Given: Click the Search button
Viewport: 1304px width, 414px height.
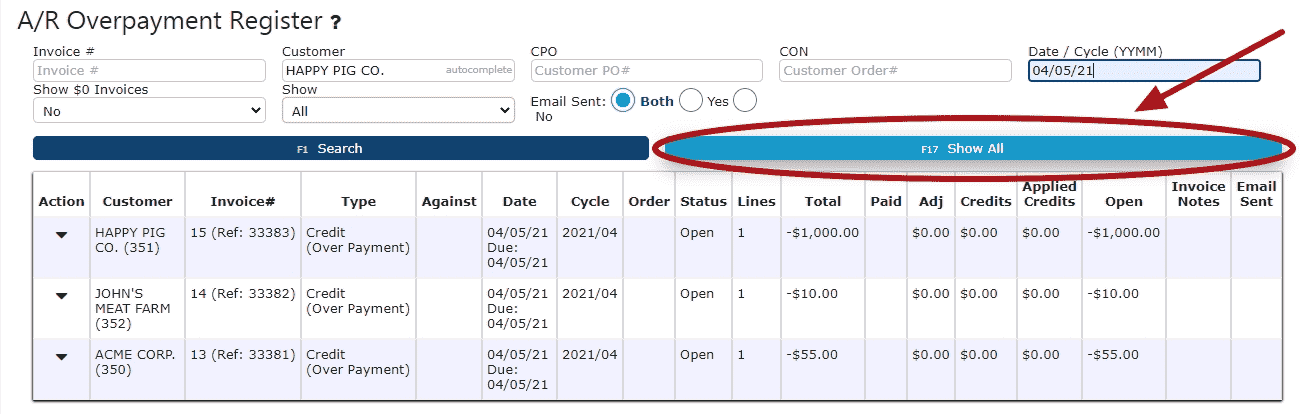Looking at the screenshot, I should 341,148.
